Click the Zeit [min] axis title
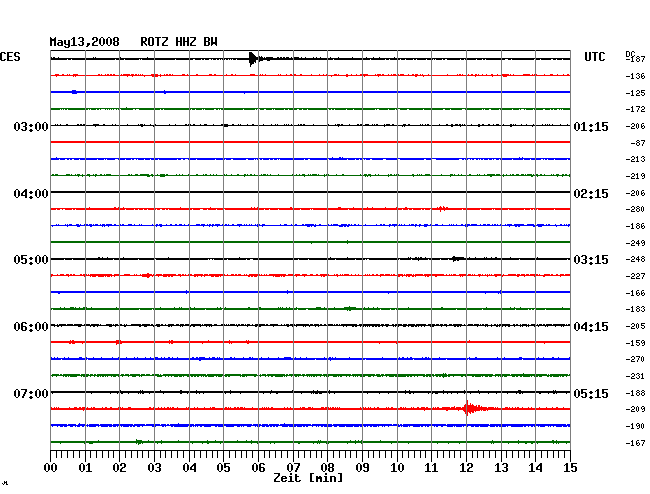 click(x=308, y=478)
